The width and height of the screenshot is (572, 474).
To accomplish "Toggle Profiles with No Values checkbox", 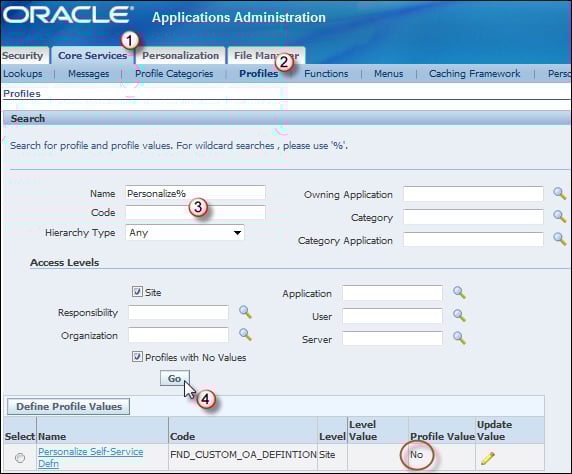I will coord(137,357).
